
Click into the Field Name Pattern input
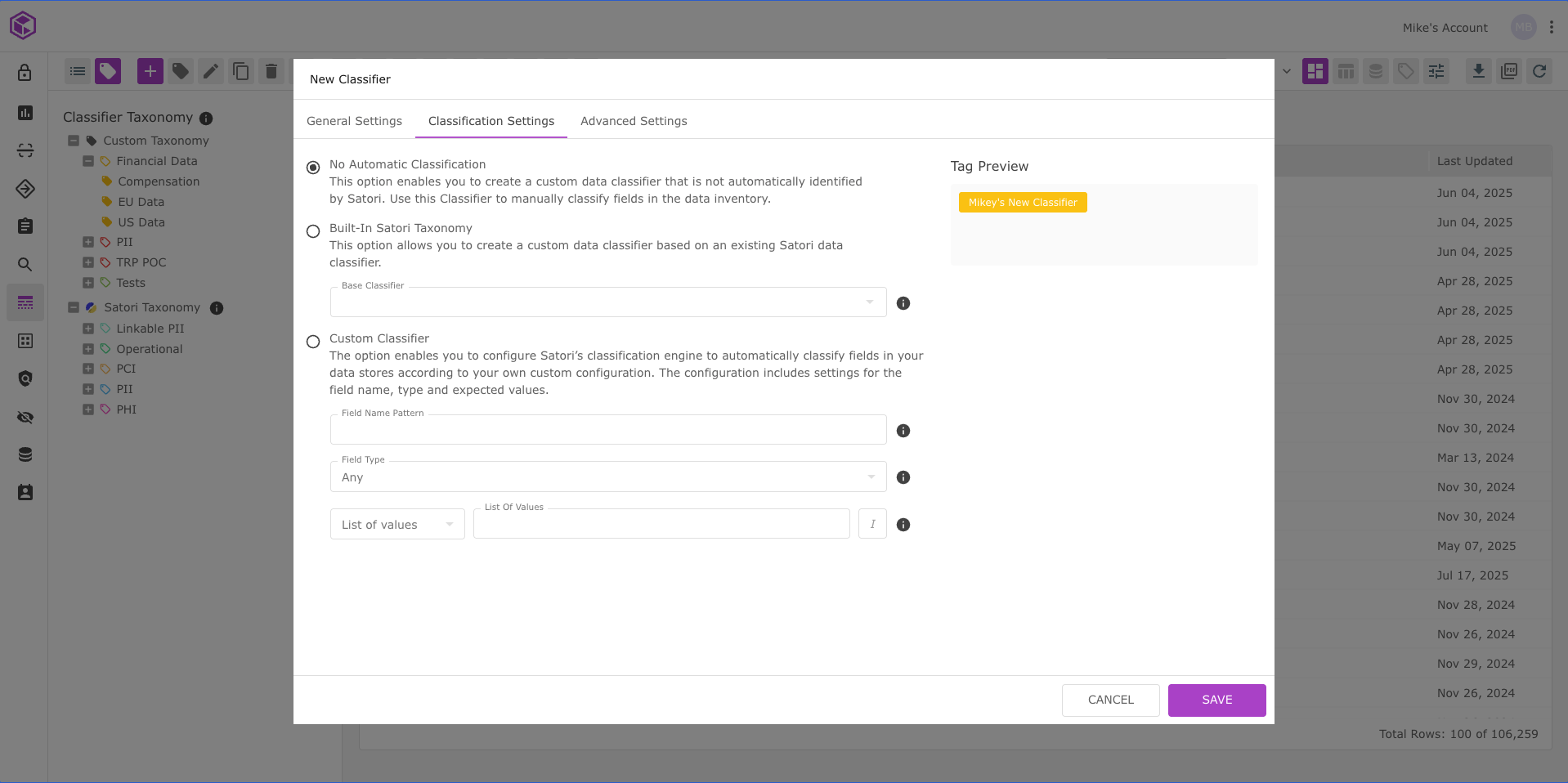607,431
